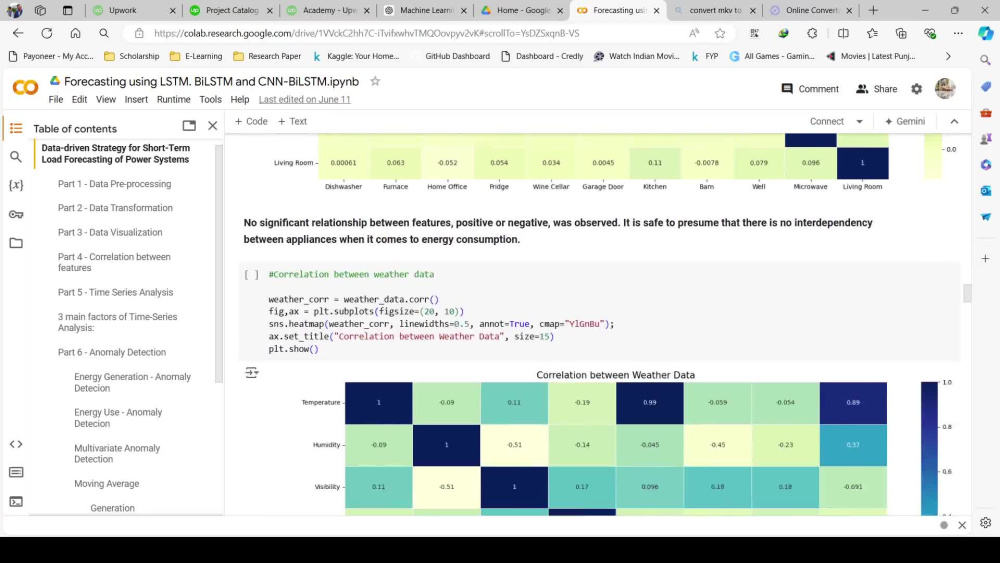
Task: Open the Connect dropdown arrow
Action: pyautogui.click(x=859, y=121)
